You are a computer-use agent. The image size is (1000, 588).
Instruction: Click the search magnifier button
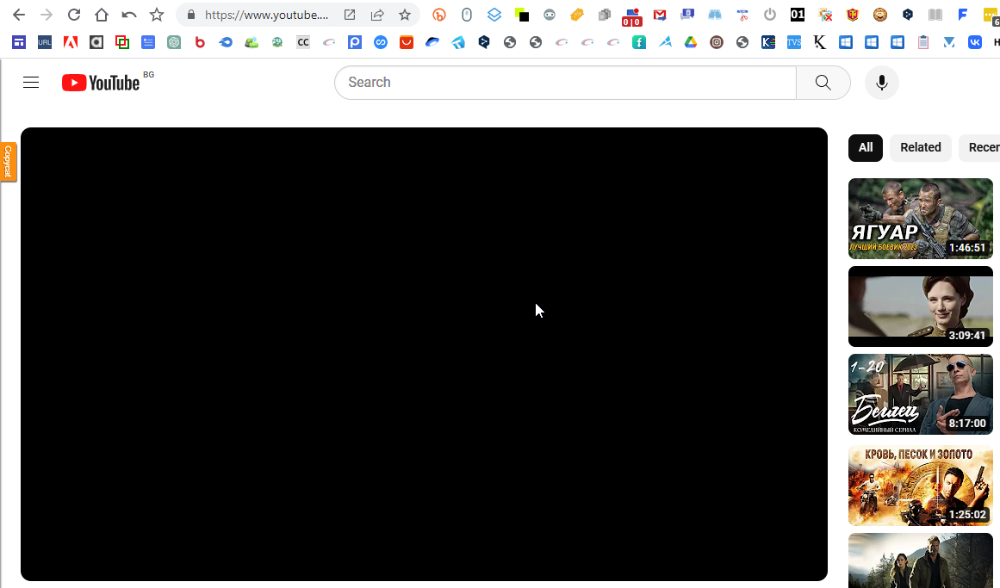(x=823, y=82)
